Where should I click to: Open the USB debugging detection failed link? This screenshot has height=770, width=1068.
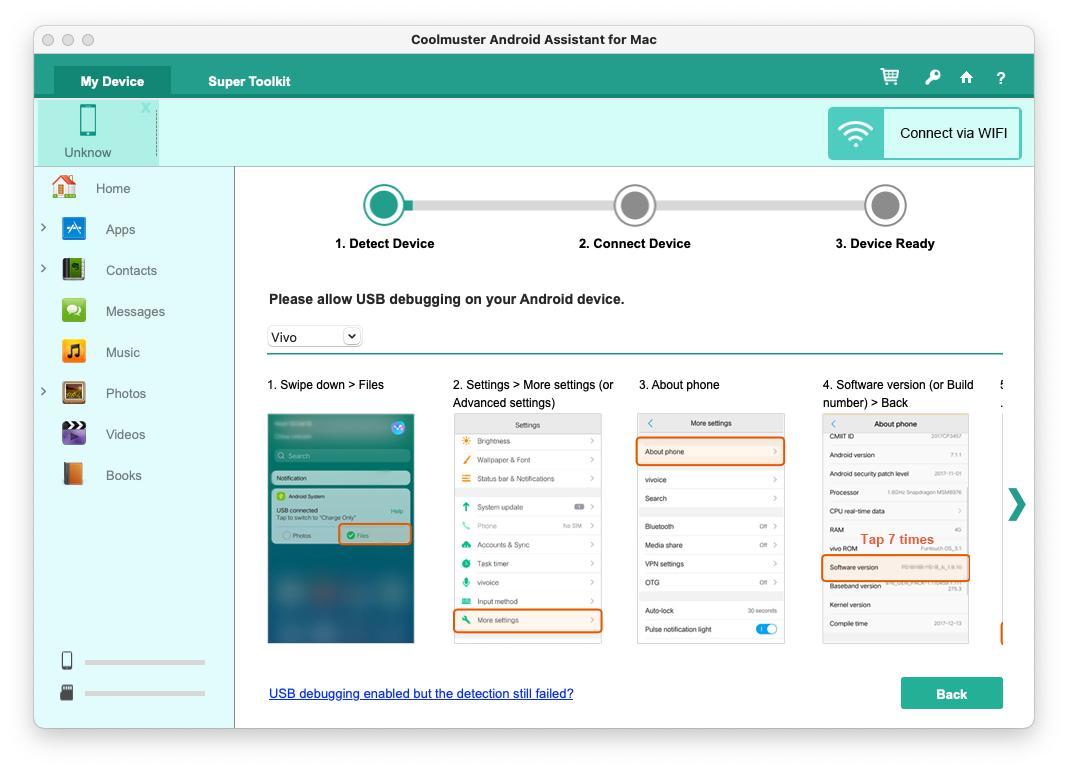[421, 694]
